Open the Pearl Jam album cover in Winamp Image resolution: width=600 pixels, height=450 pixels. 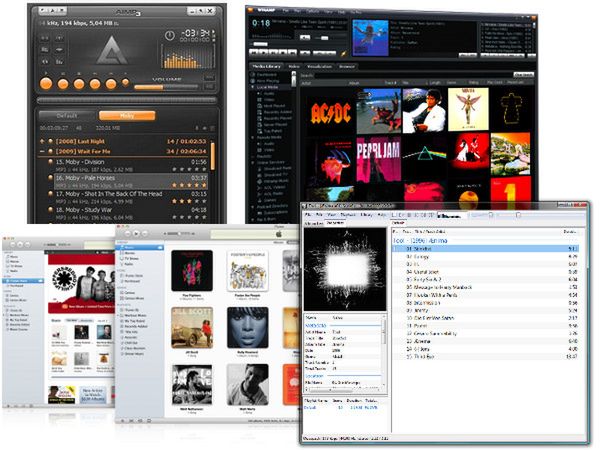[378, 160]
